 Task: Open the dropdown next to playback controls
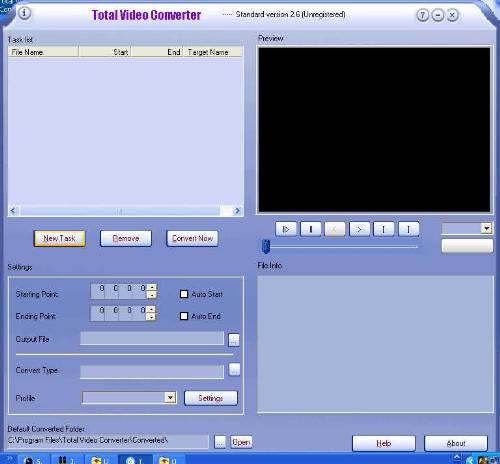tap(487, 228)
